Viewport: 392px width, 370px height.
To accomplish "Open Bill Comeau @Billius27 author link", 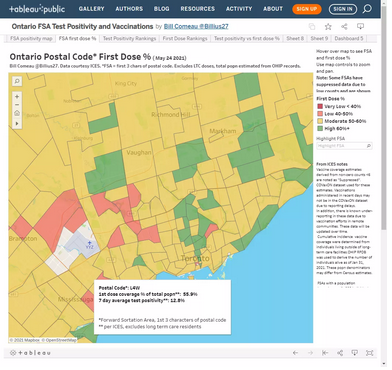I will [x=196, y=27].
